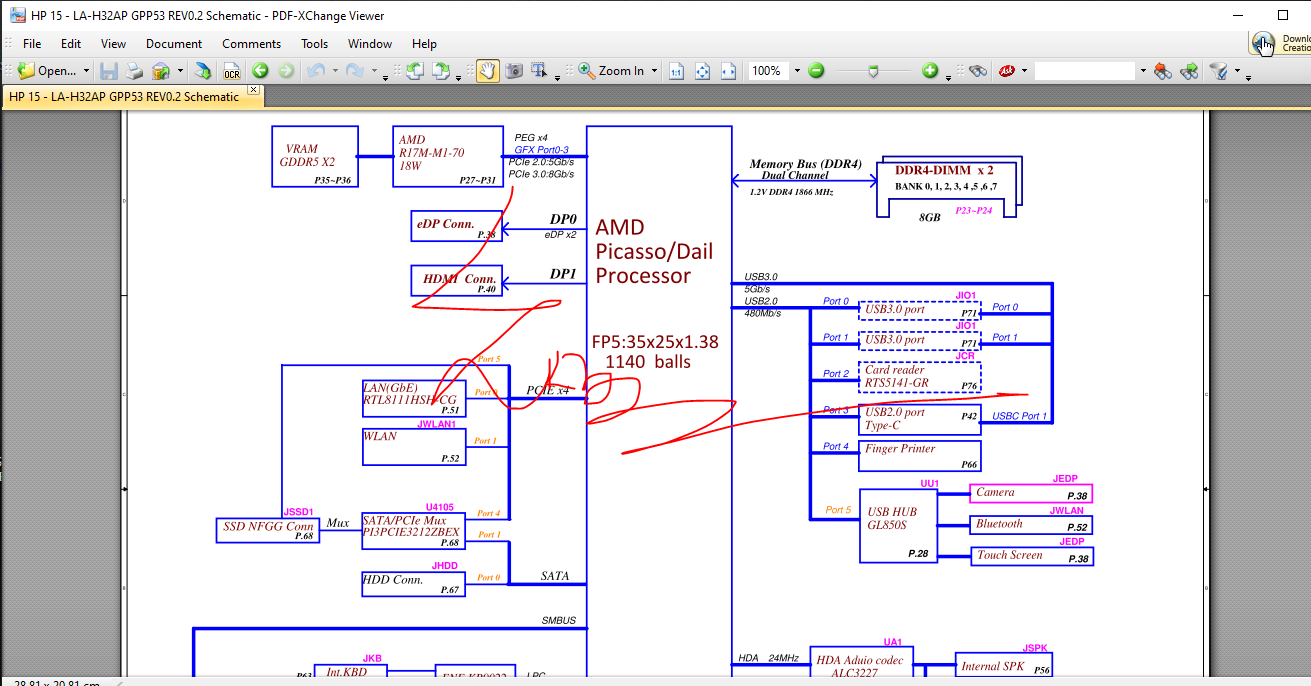The width and height of the screenshot is (1311, 686).
Task: Click the Undo arrow icon
Action: 315,71
